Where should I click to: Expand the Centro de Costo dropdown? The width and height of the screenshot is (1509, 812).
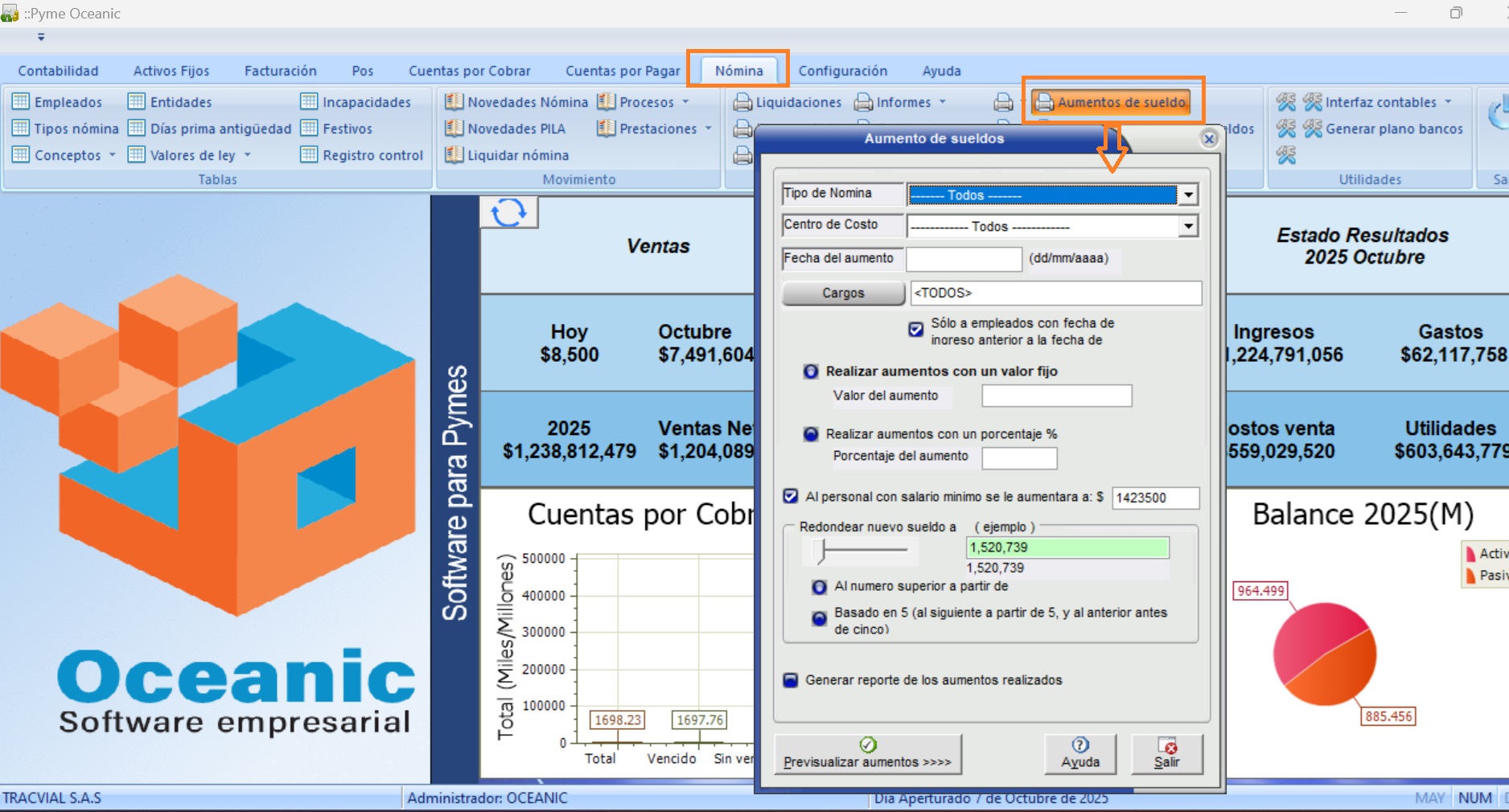pyautogui.click(x=1188, y=227)
